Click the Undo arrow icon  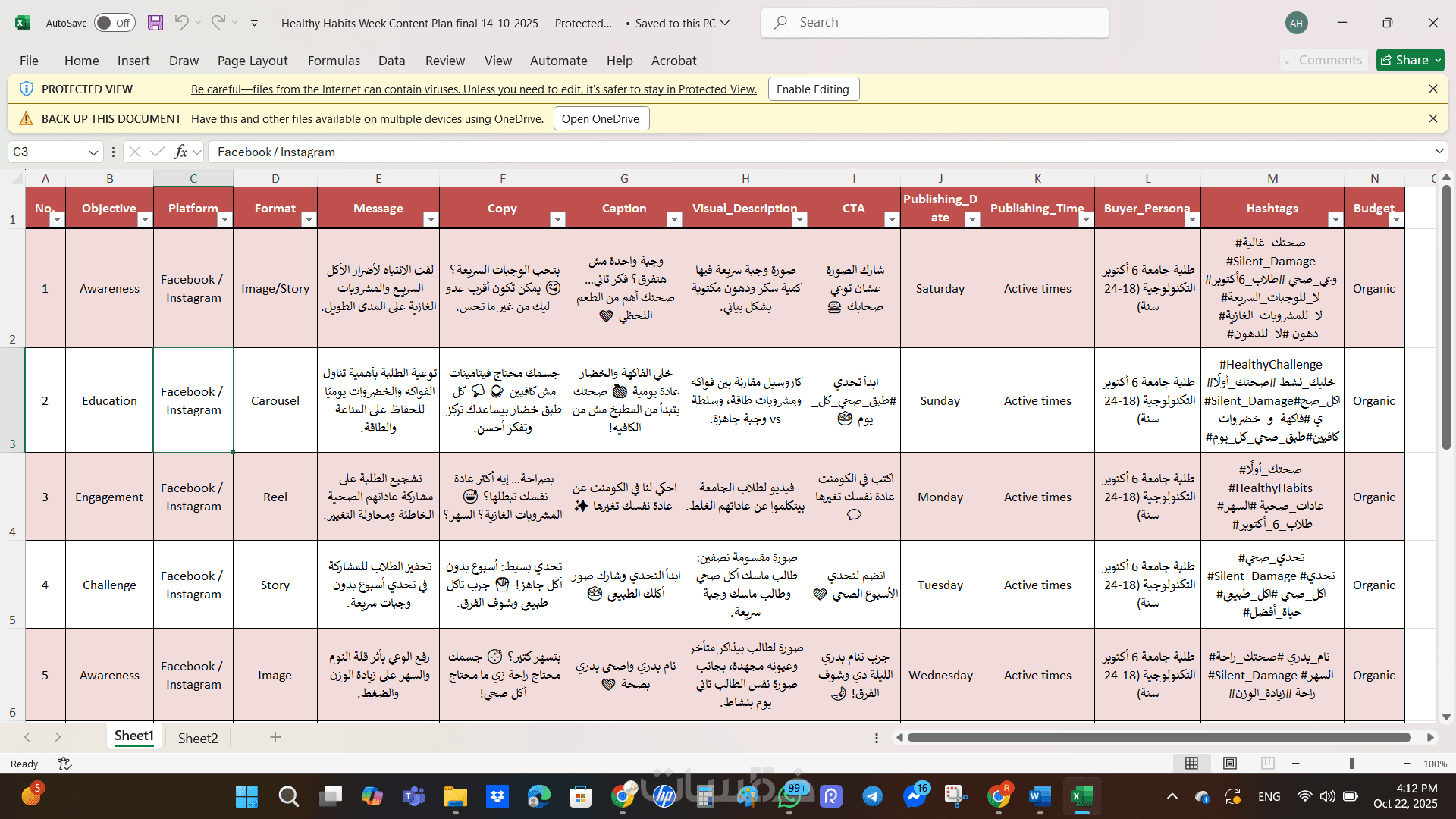point(181,23)
